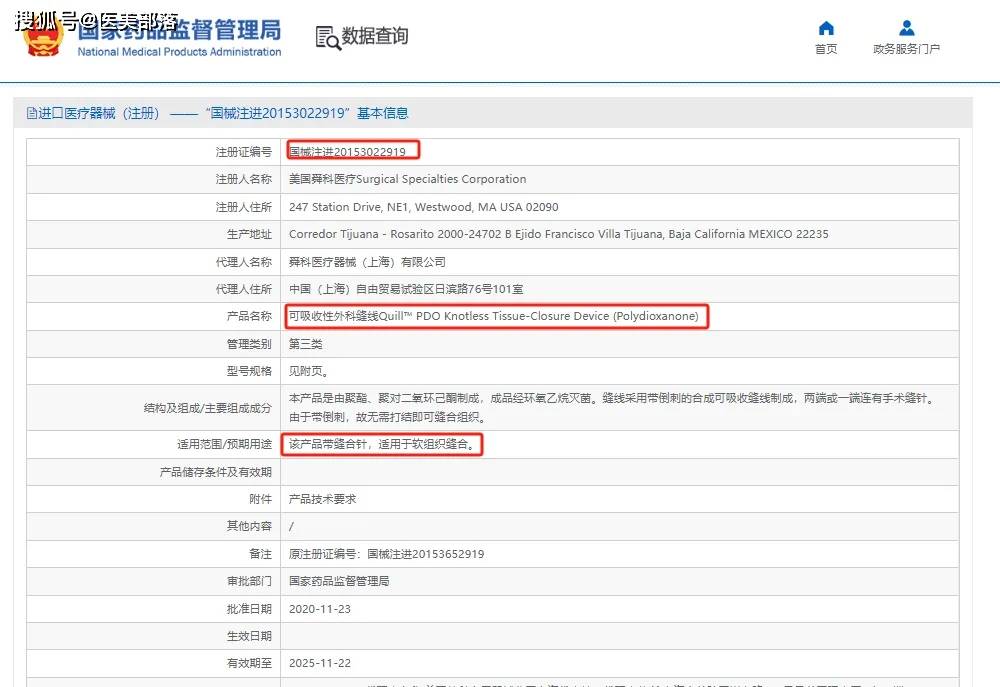This screenshot has width=1000, height=687.
Task: Click the 注册人住所 row label
Action: pos(244,207)
